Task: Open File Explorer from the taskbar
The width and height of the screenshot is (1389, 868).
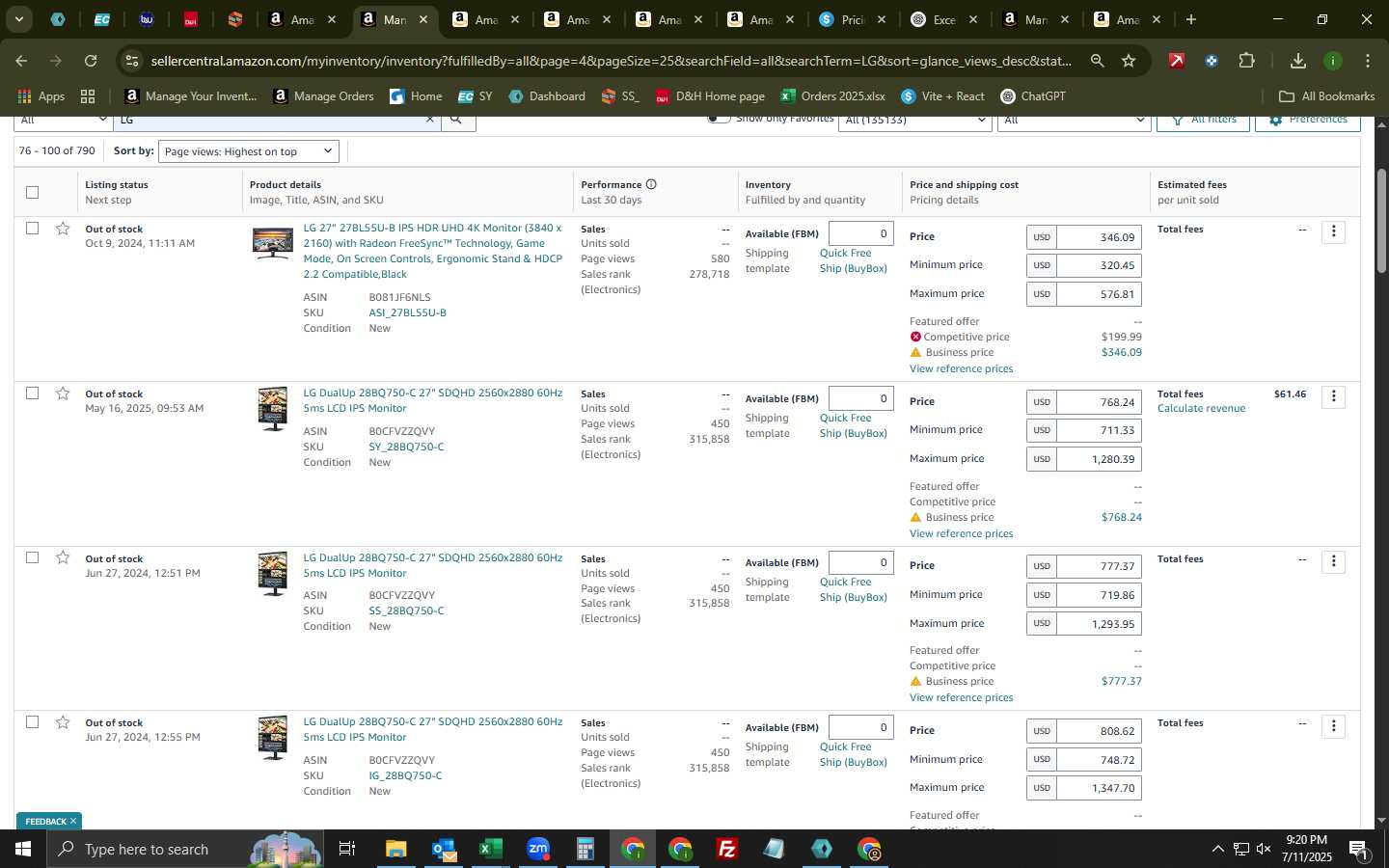Action: coord(396,849)
